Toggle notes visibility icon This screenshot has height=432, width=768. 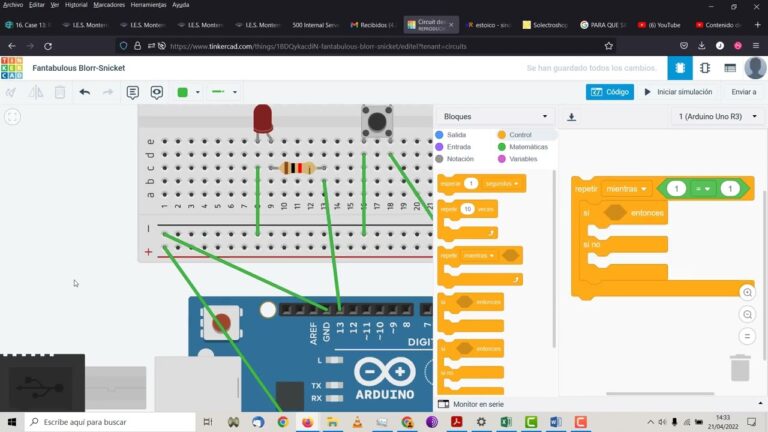[x=157, y=92]
